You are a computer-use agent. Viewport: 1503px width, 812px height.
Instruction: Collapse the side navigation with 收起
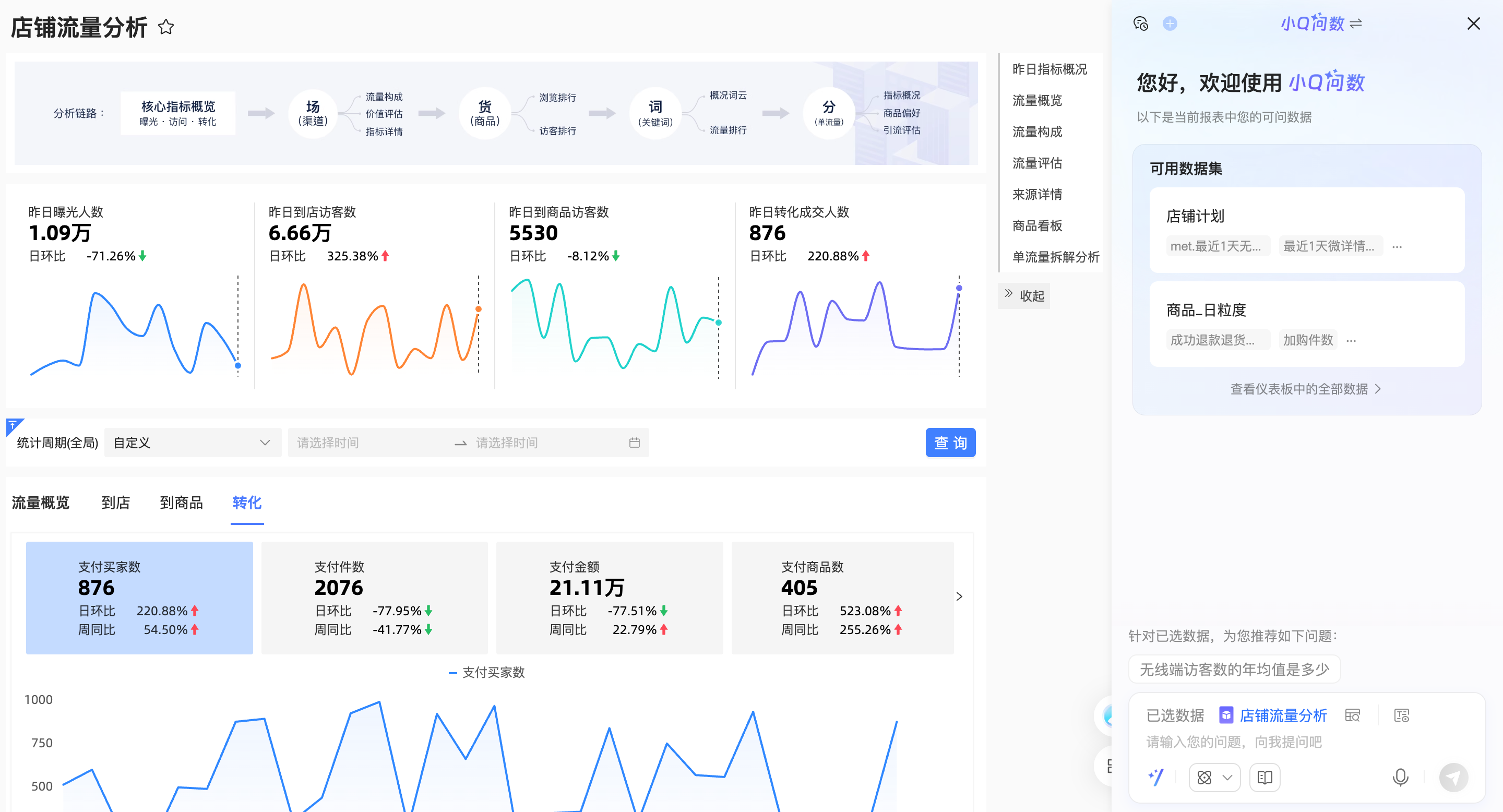(x=1024, y=296)
